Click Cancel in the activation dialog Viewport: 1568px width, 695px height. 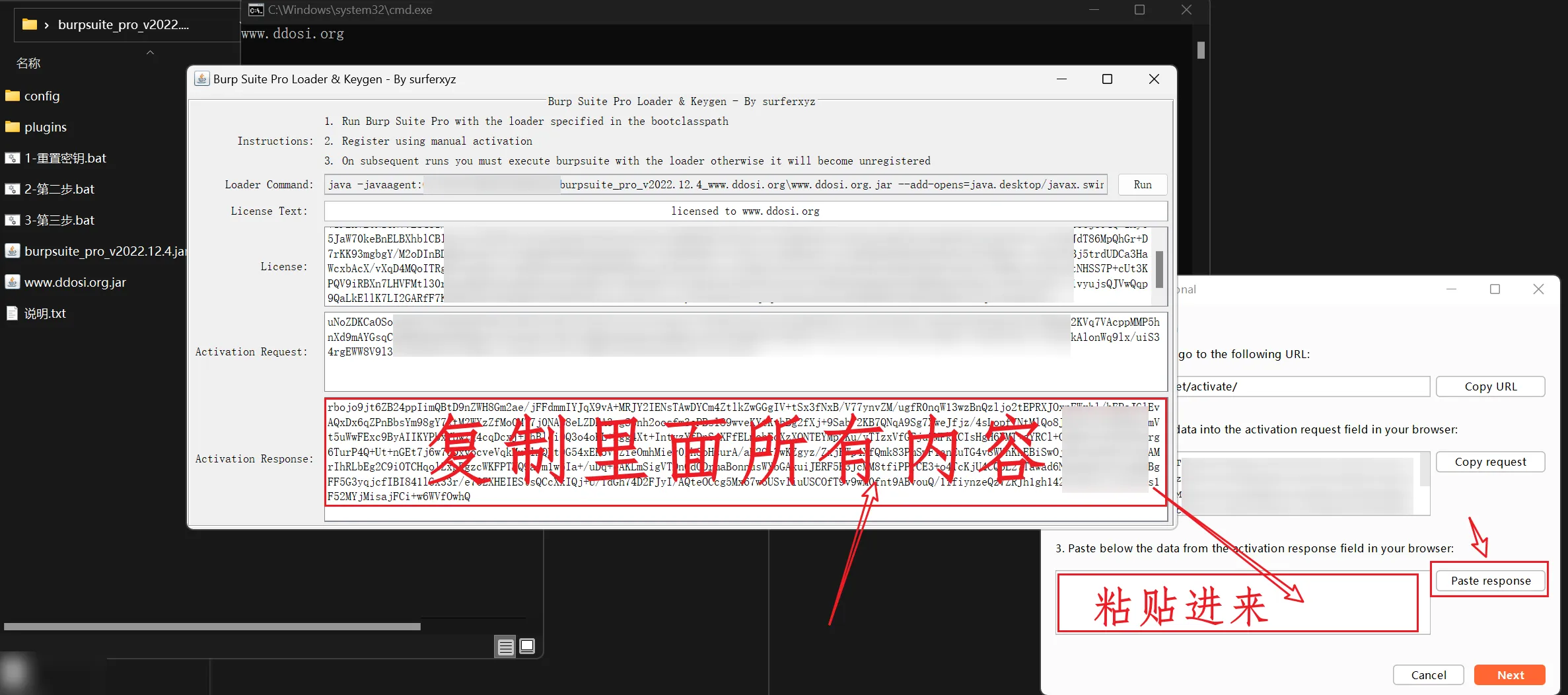pos(1428,675)
